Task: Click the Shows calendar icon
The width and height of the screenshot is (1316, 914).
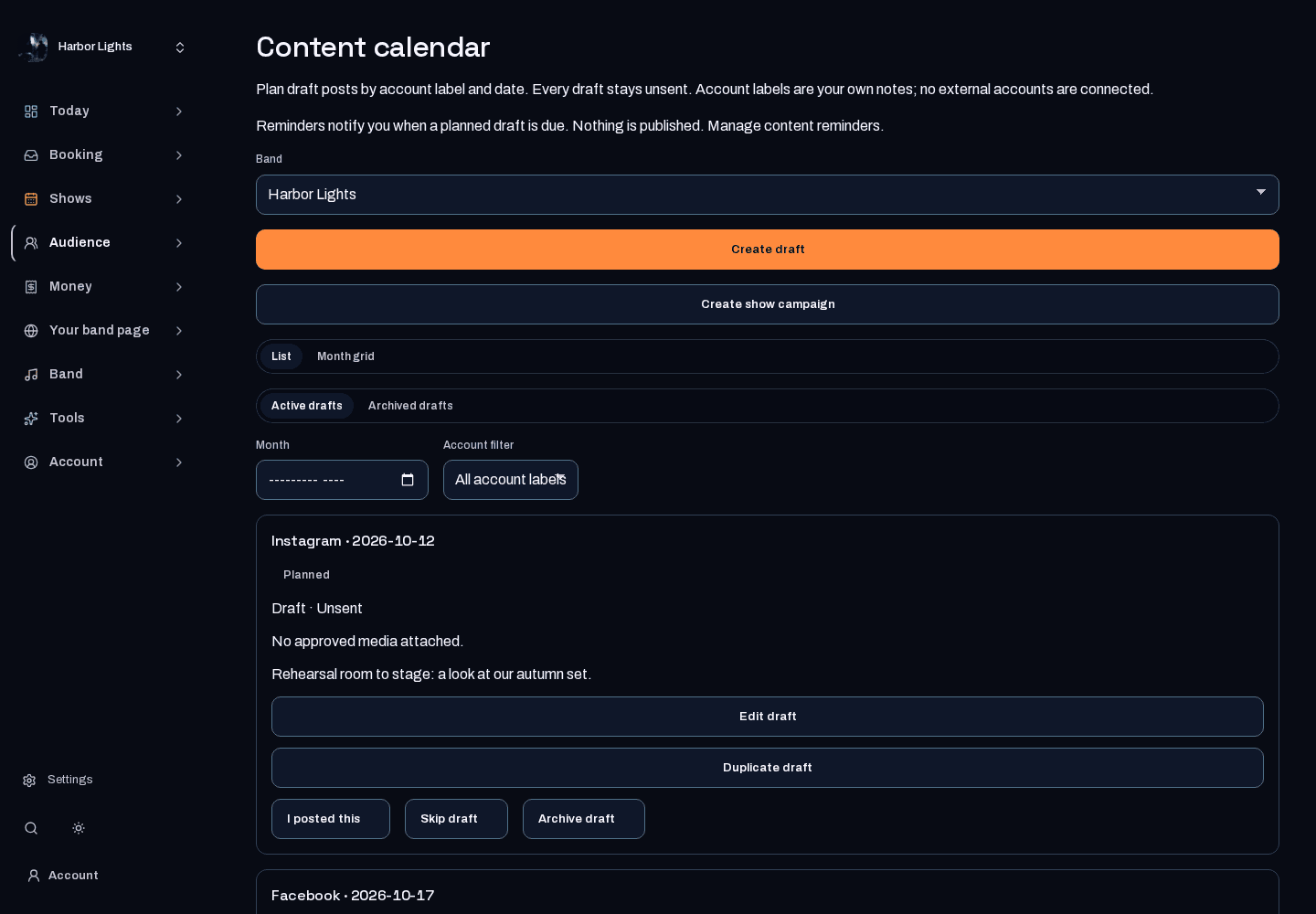Action: coord(31,199)
